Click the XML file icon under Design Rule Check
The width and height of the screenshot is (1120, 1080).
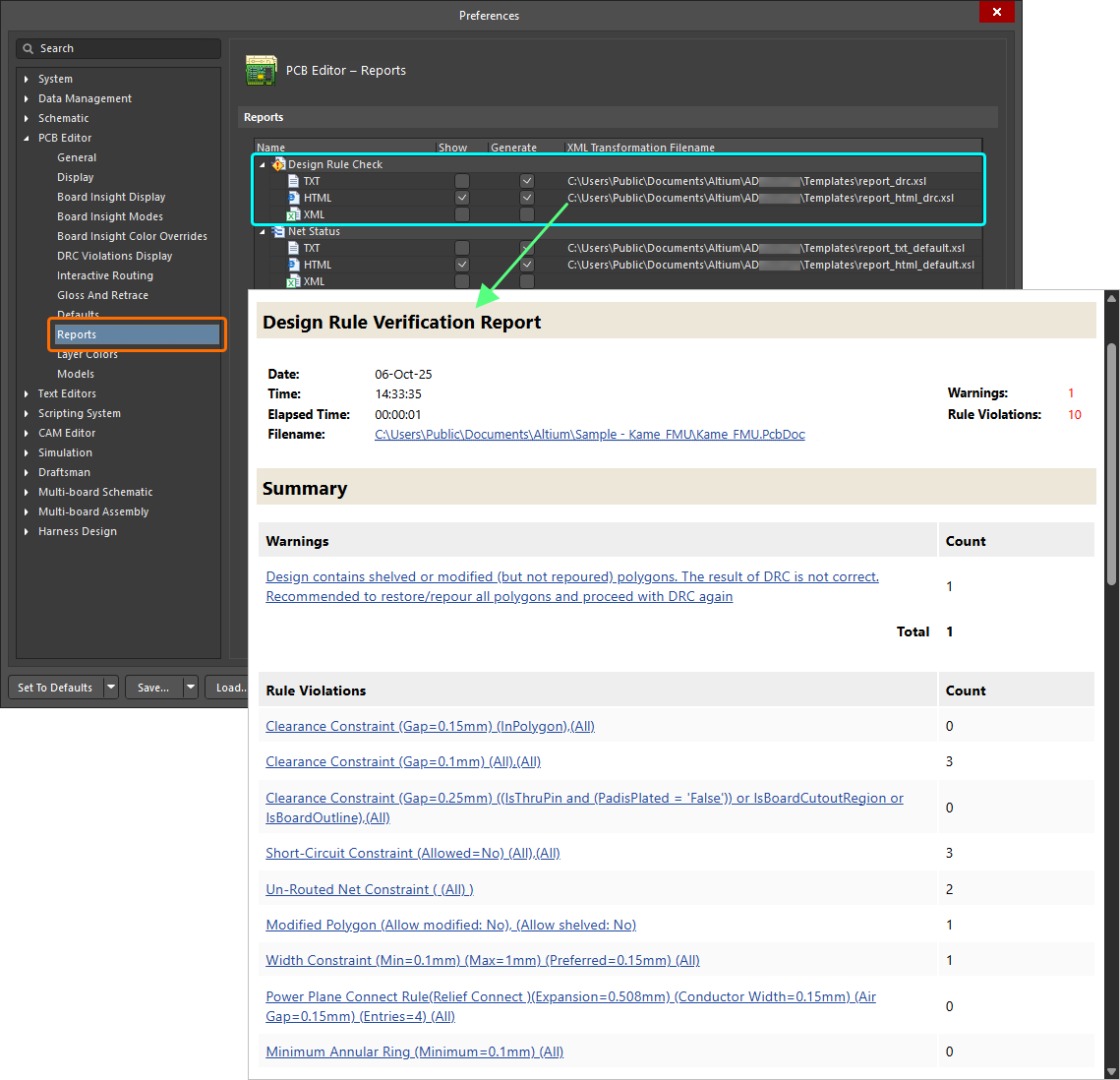(294, 214)
